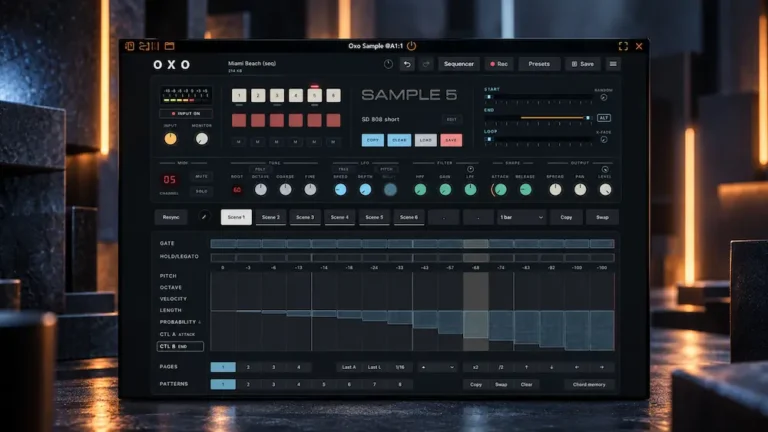This screenshot has width=768, height=432.
Task: Switch to Scene 1 tab
Action: pyautogui.click(x=236, y=217)
